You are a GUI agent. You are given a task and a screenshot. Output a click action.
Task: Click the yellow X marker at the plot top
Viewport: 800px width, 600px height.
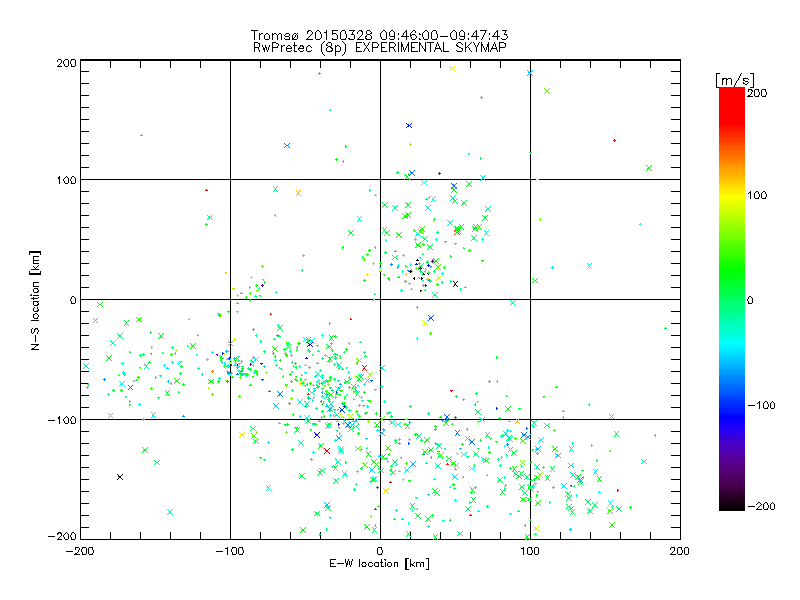pyautogui.click(x=452, y=68)
